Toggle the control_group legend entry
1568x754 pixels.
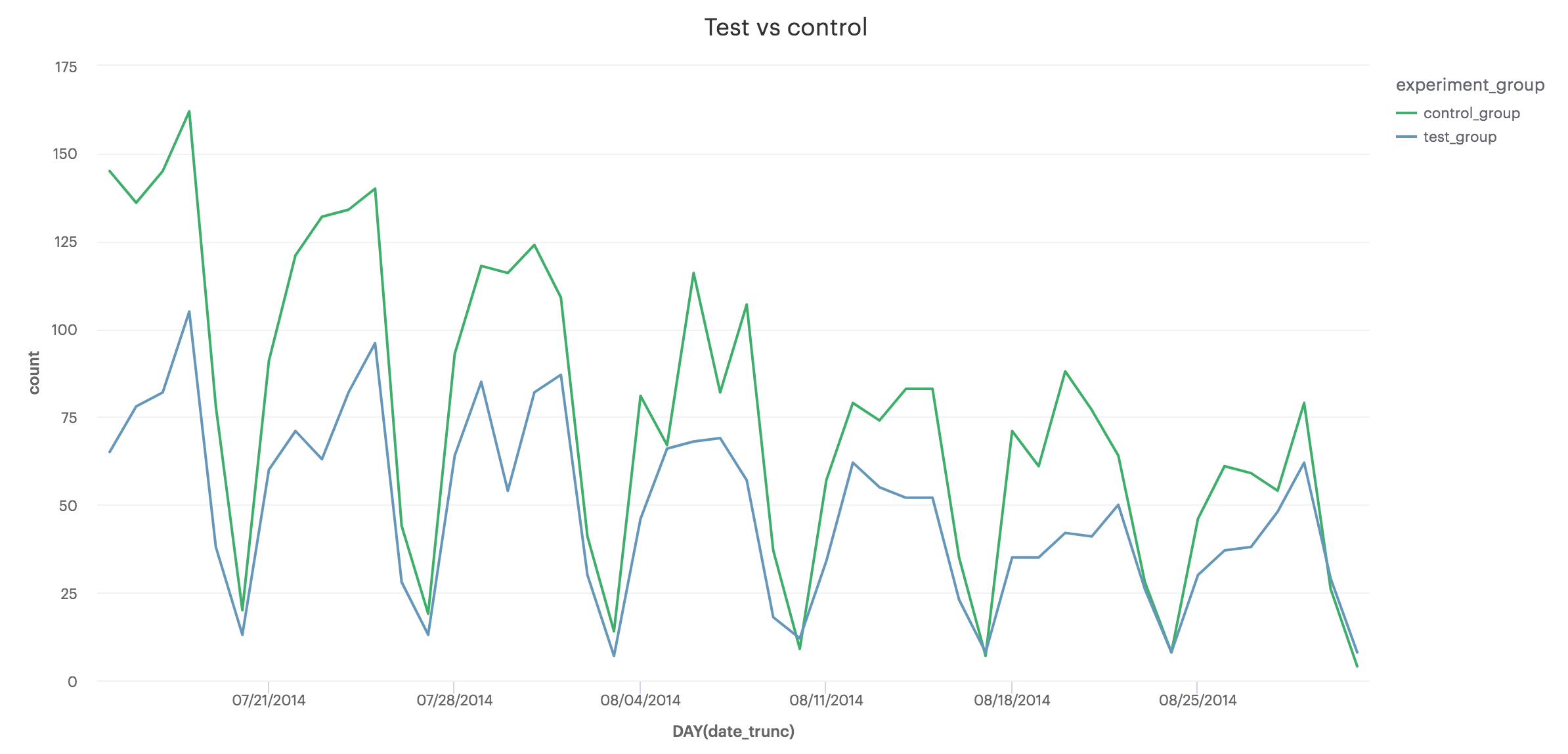pos(1471,114)
